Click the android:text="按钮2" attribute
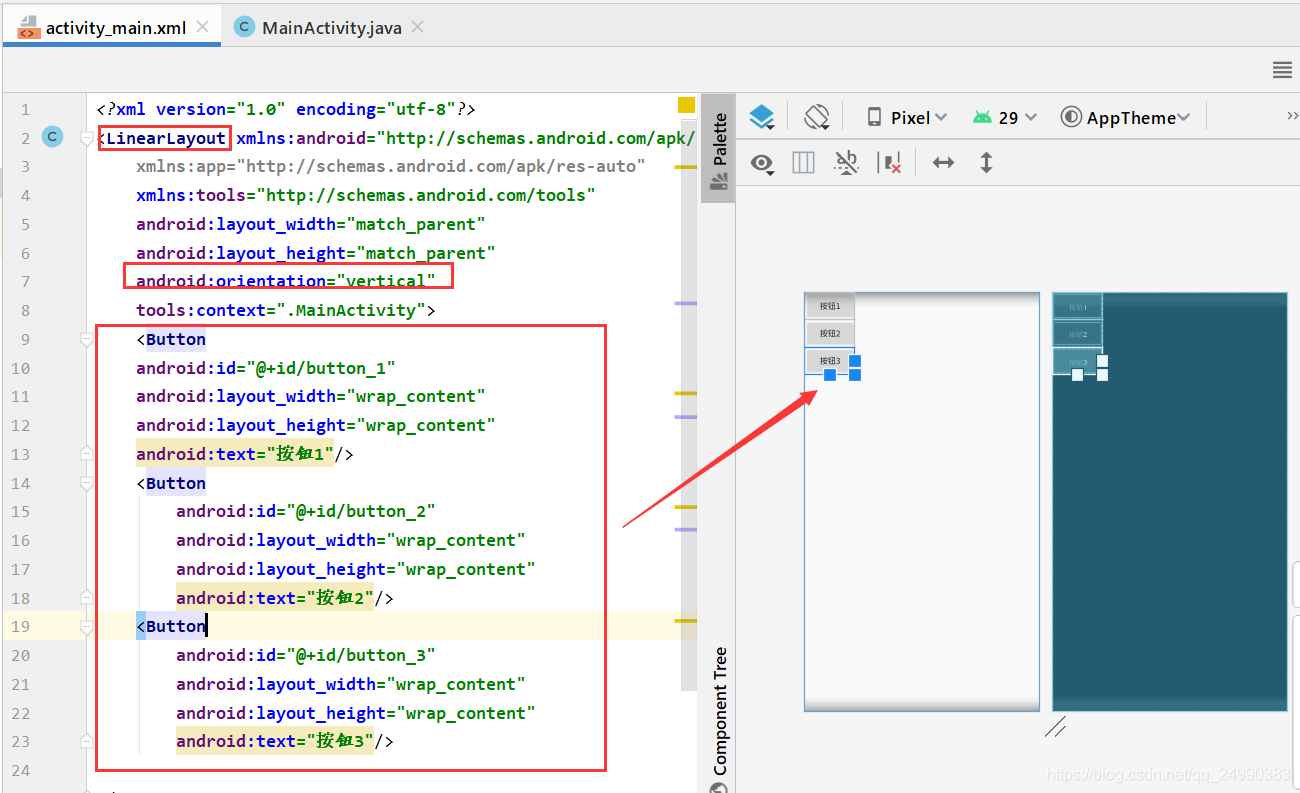 (x=275, y=598)
